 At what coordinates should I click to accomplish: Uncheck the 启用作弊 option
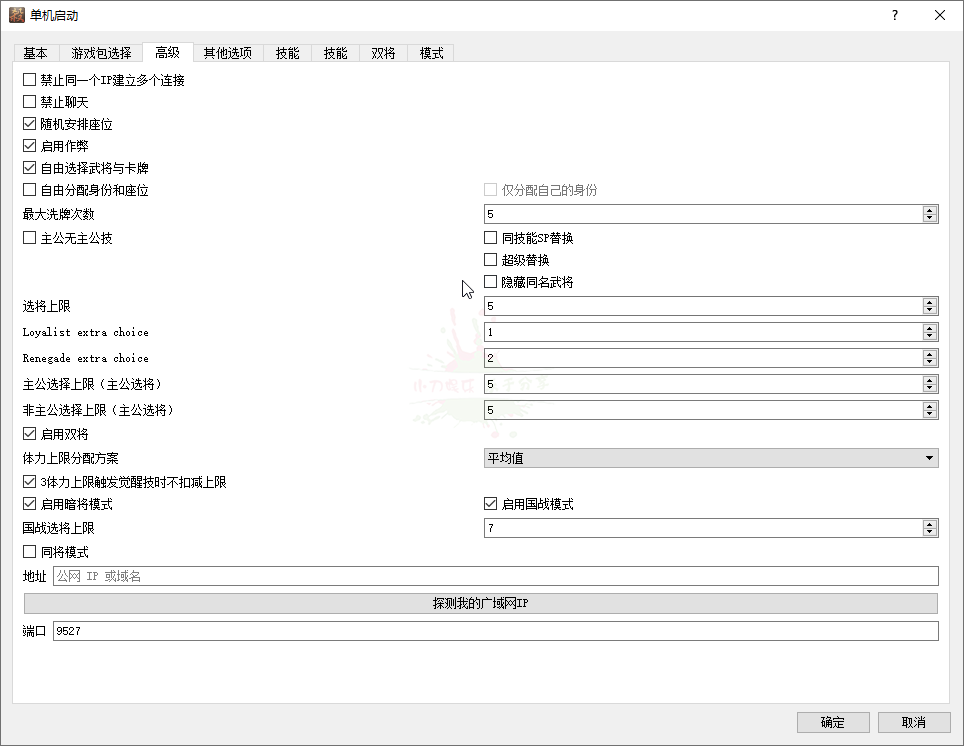click(x=30, y=146)
